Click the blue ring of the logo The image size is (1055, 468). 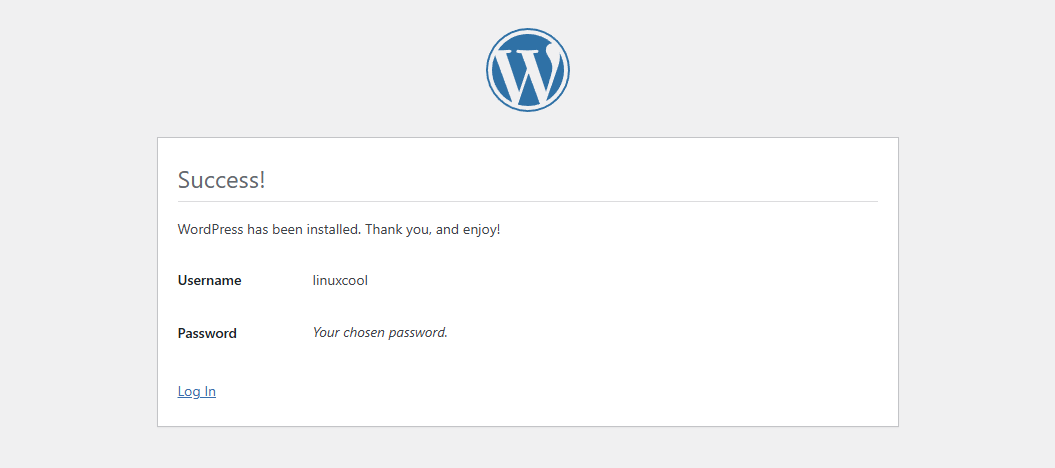[490, 70]
